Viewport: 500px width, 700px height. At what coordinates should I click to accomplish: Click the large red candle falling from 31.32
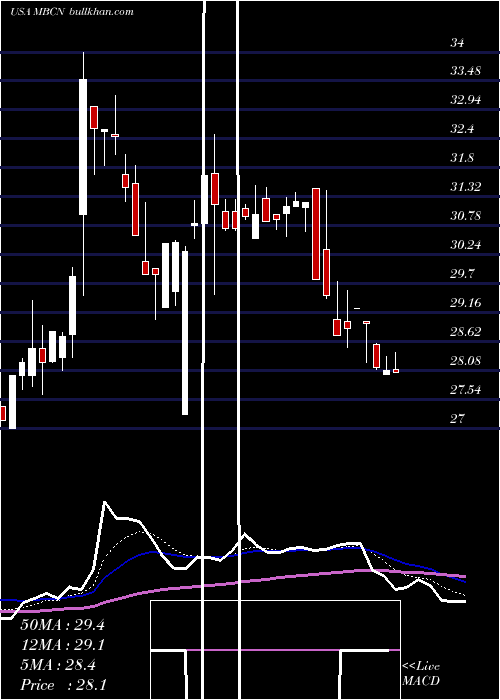(x=316, y=234)
